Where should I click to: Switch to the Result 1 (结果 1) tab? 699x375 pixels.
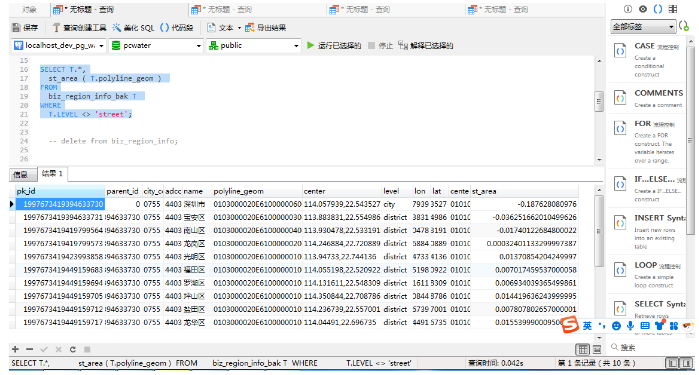pos(52,174)
